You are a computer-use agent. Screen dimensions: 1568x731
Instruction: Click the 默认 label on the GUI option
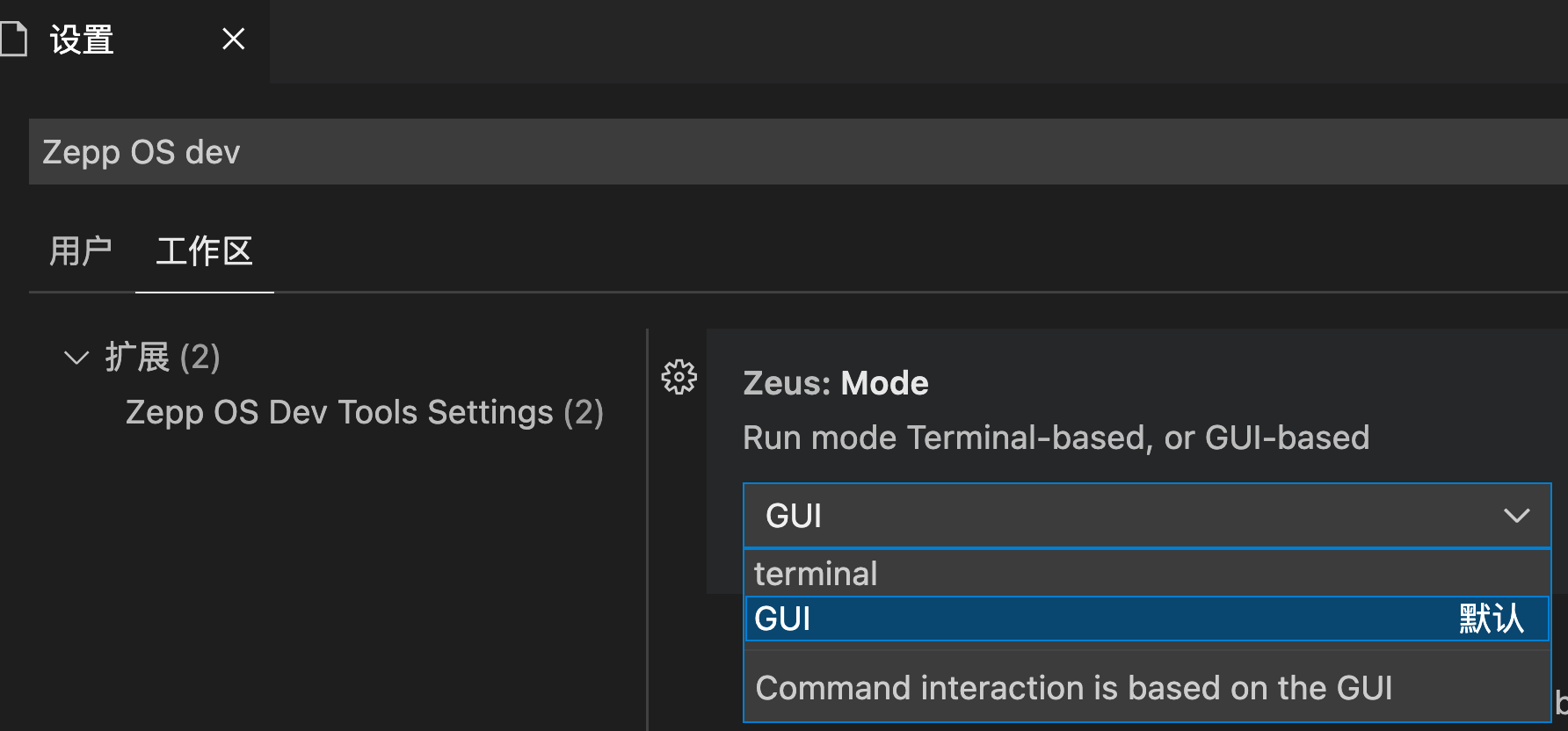coord(1491,619)
